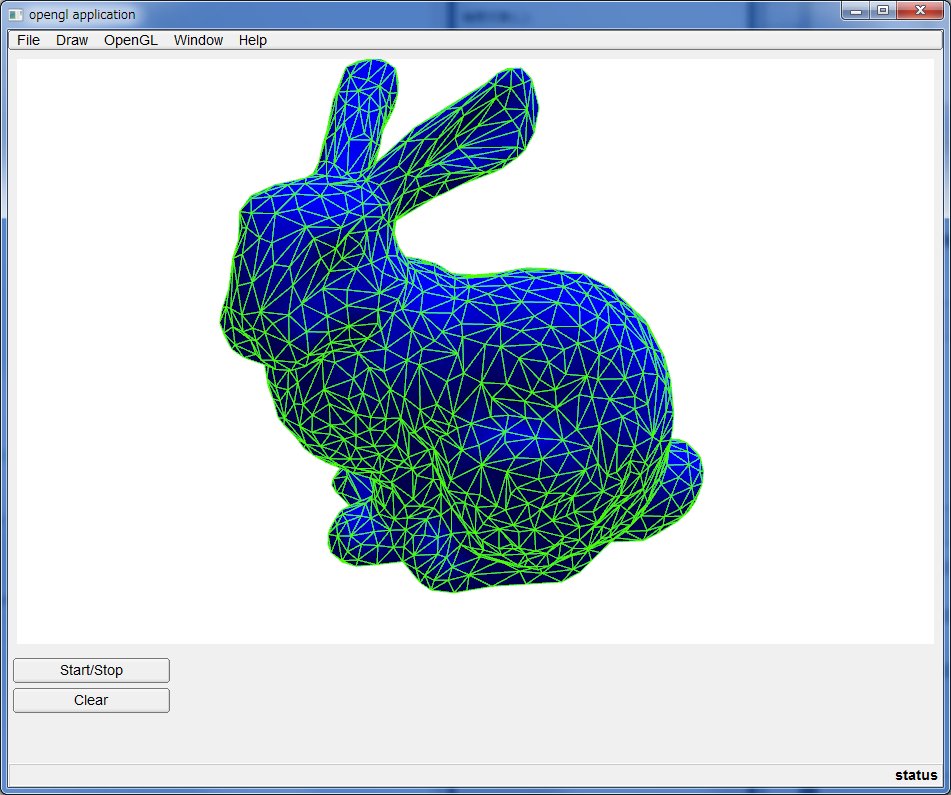Screen dimensions: 951x795
Task: Open the OpenGL menu
Action: (x=131, y=40)
